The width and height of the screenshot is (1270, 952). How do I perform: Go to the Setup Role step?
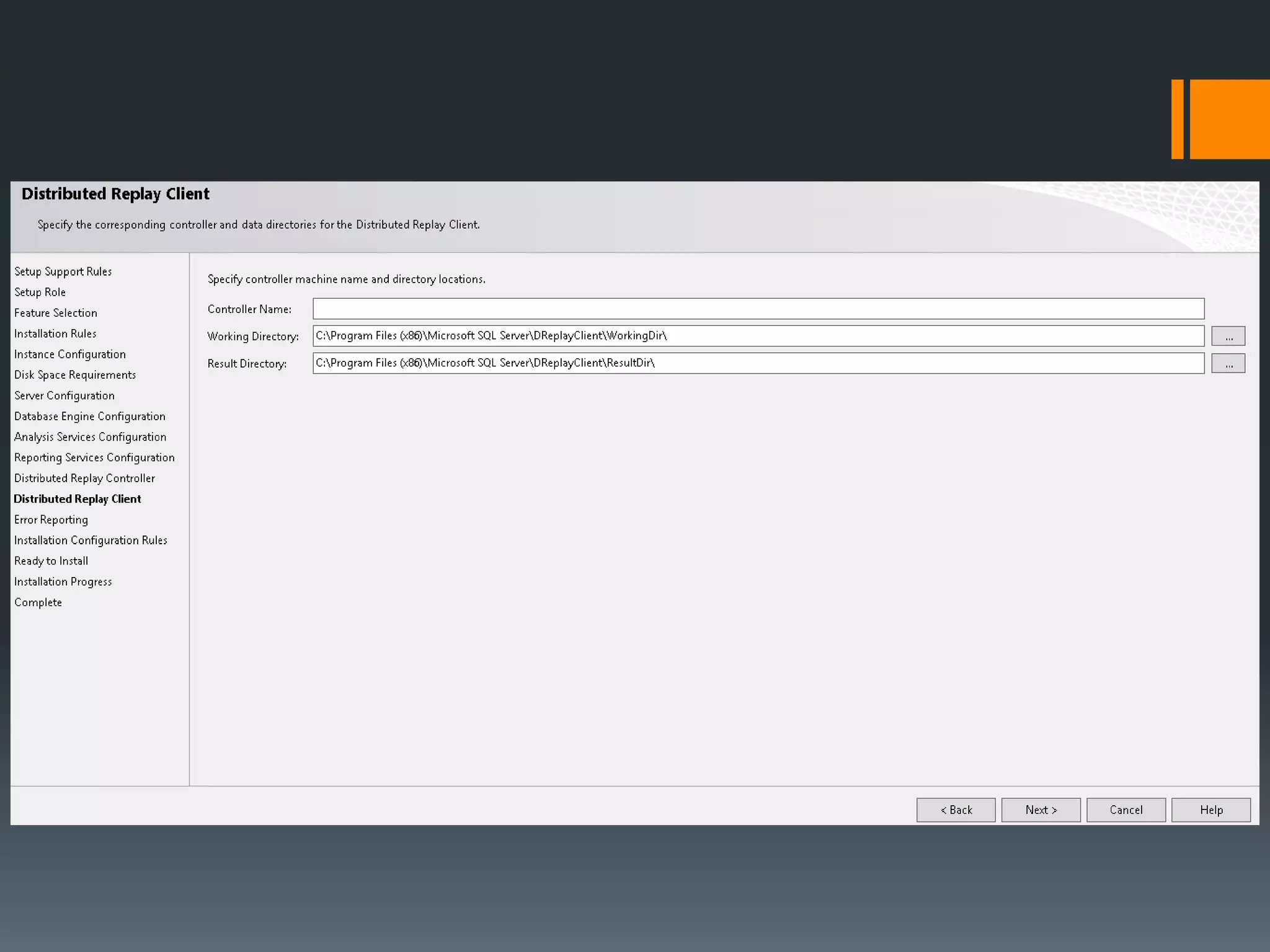[x=40, y=292]
